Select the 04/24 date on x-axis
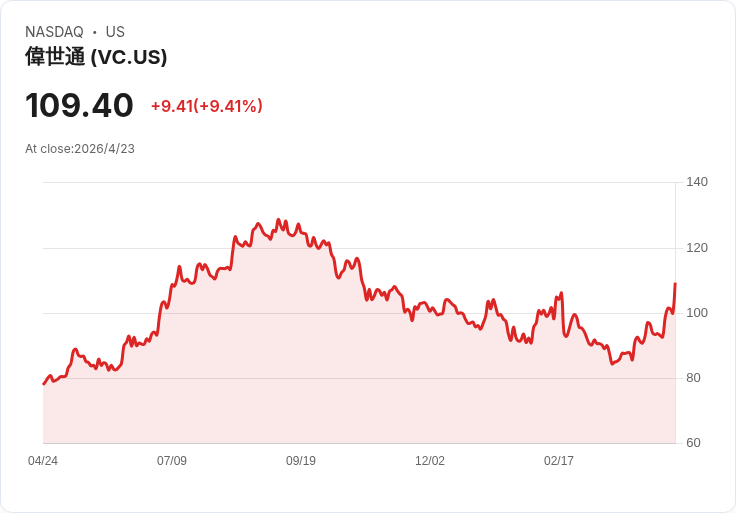 [x=43, y=461]
